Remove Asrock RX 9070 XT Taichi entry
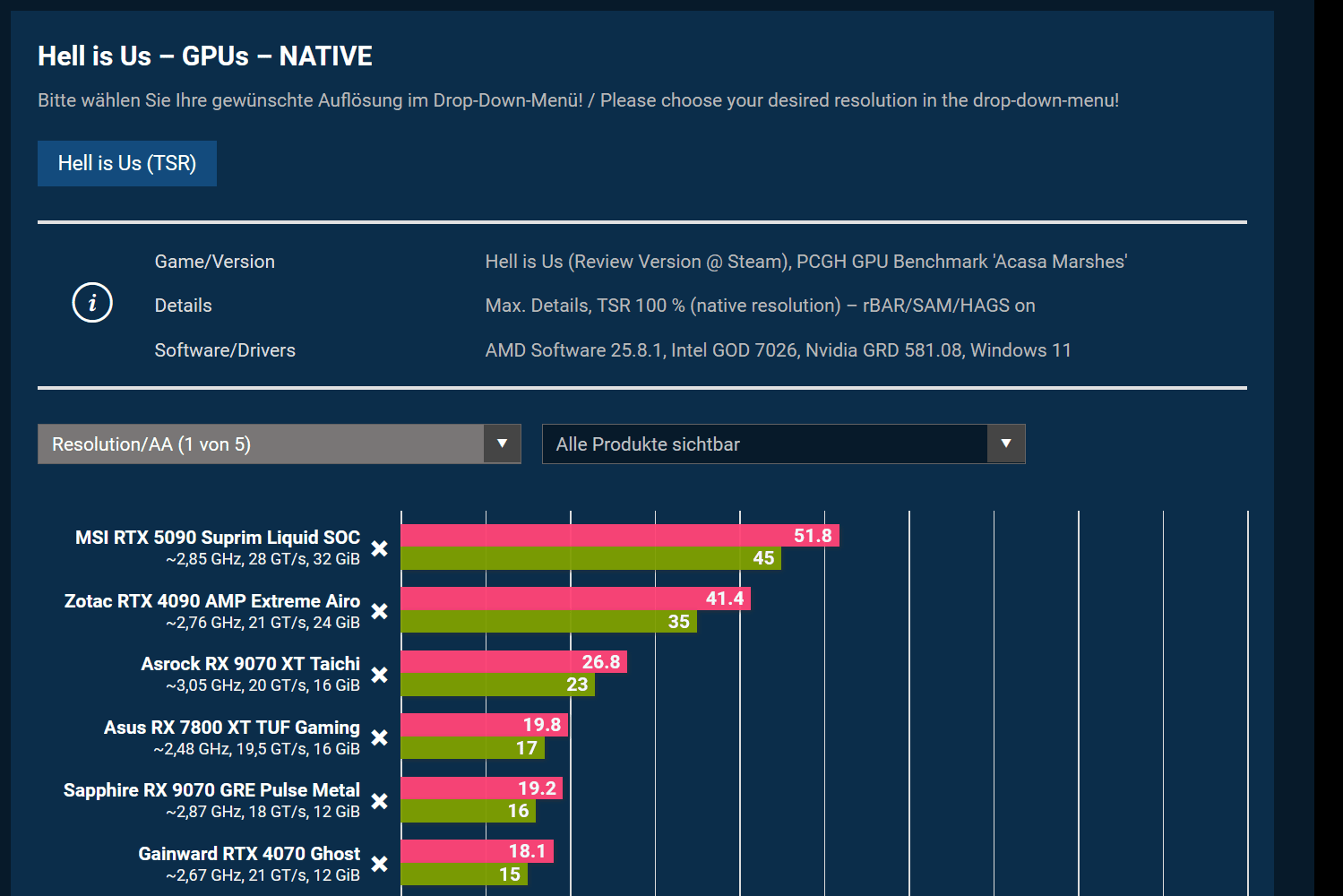1343x896 pixels. click(x=380, y=675)
